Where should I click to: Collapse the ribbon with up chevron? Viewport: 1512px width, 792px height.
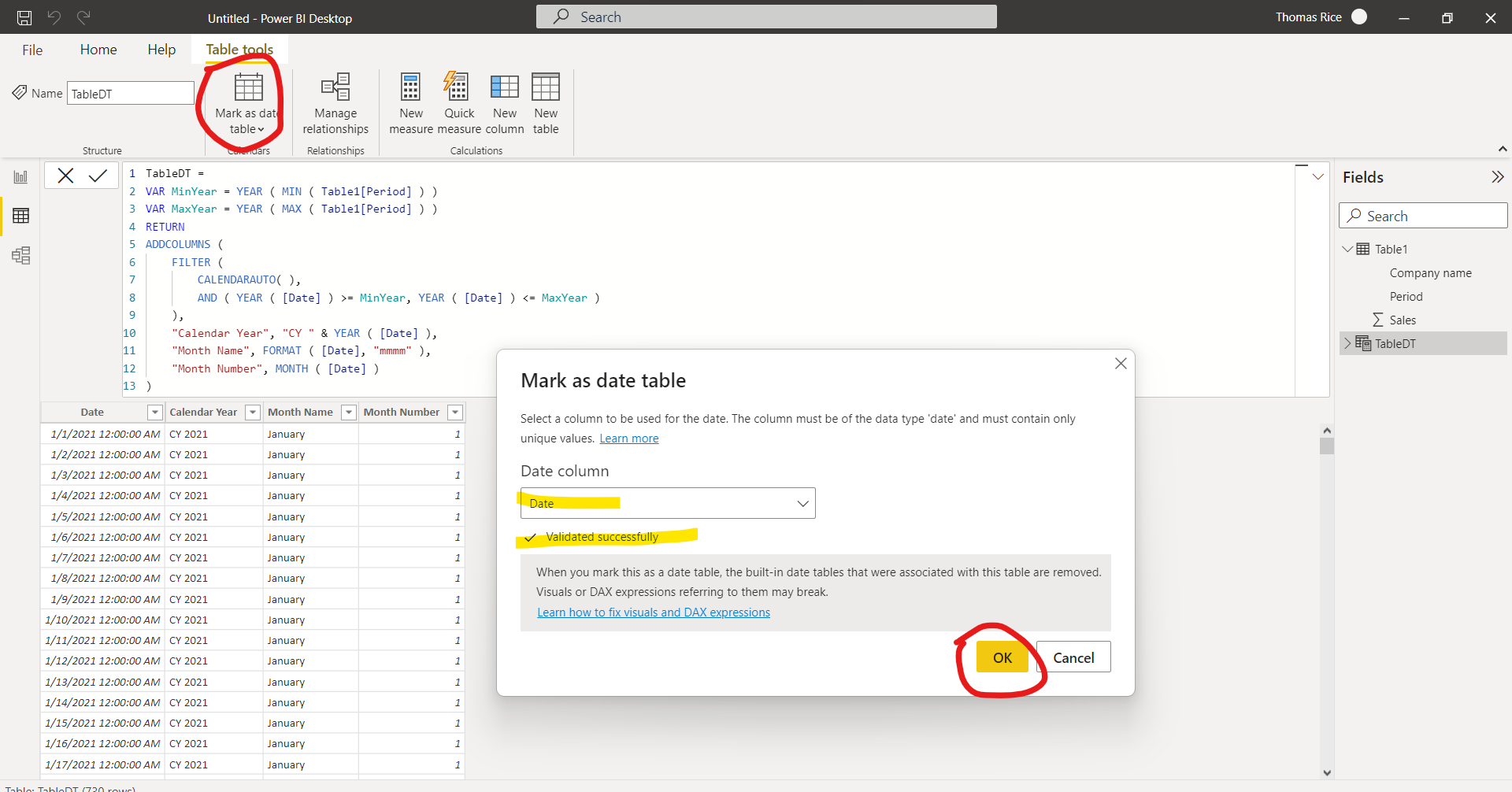(1502, 149)
